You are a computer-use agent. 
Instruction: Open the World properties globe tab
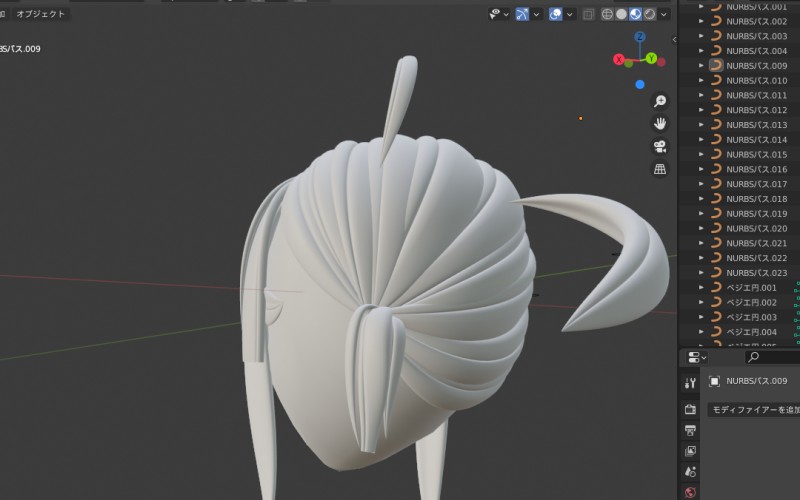tap(690, 492)
